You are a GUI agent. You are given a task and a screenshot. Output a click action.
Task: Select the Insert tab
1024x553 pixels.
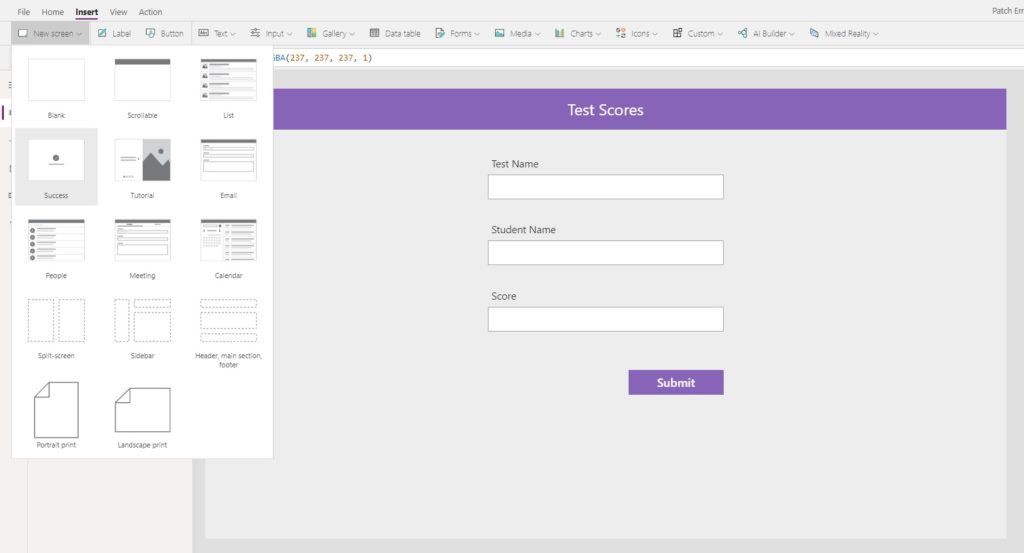(86, 12)
